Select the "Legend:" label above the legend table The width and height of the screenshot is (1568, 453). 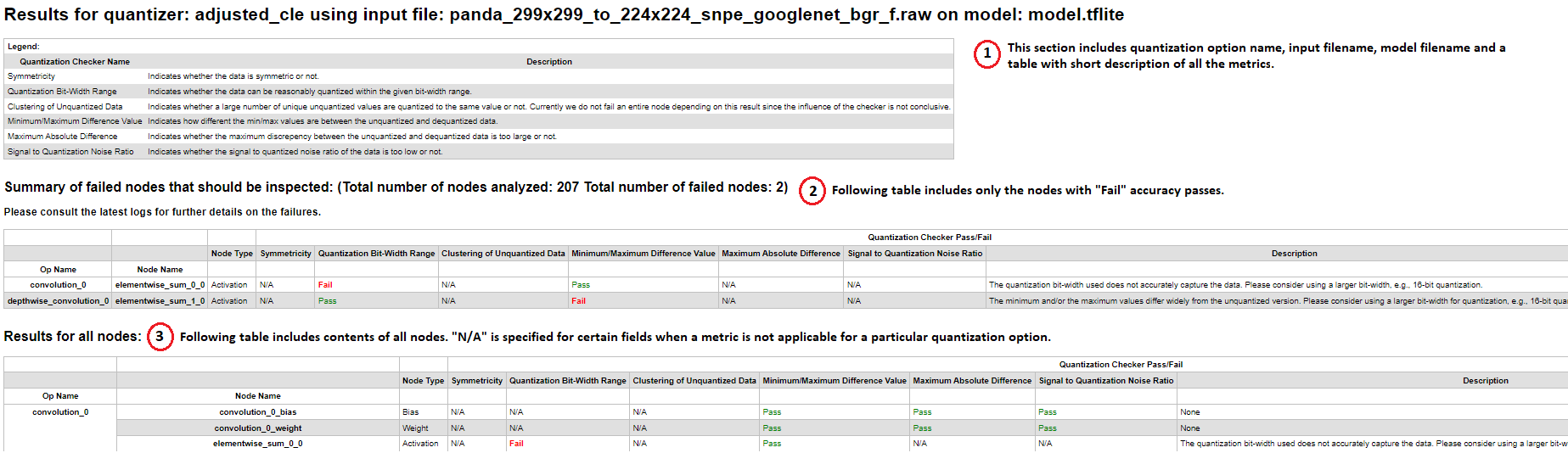pos(24,47)
